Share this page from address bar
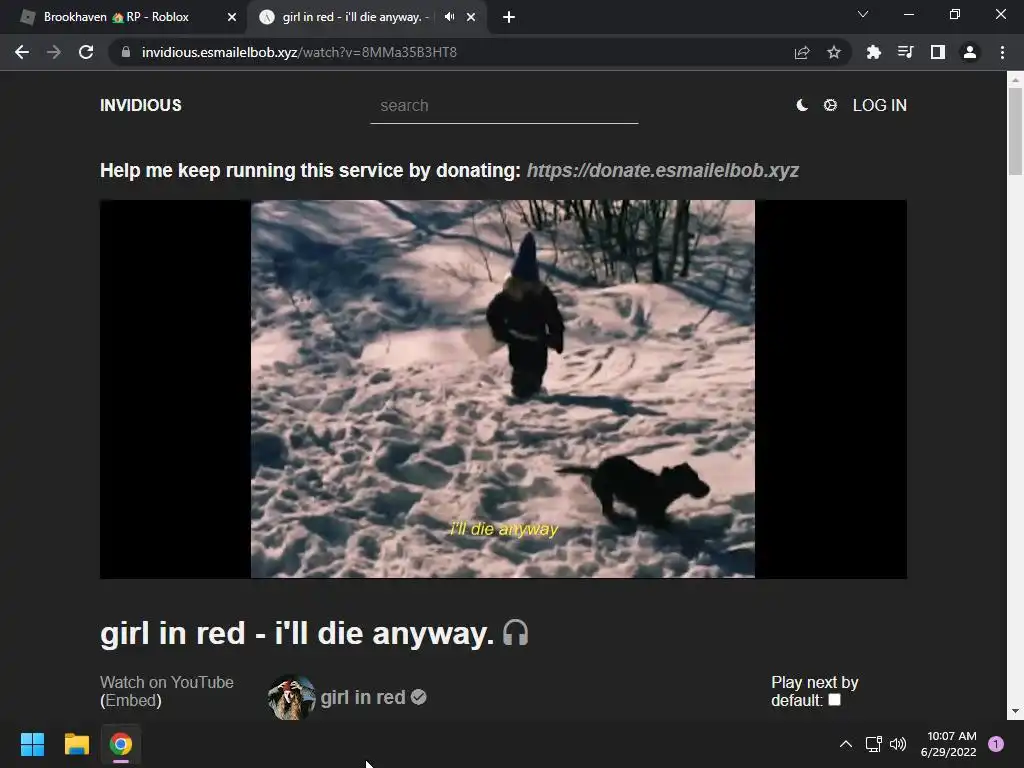The width and height of the screenshot is (1024, 768). point(802,52)
